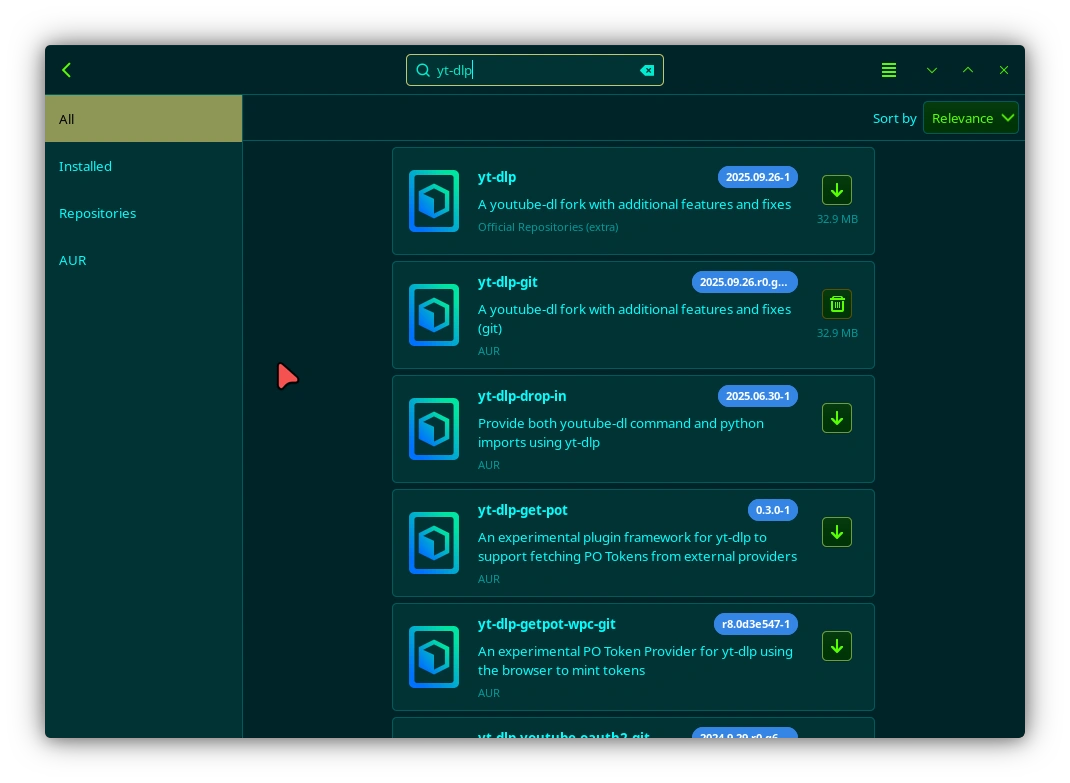
Task: Switch to Repositories category
Action: 143,213
